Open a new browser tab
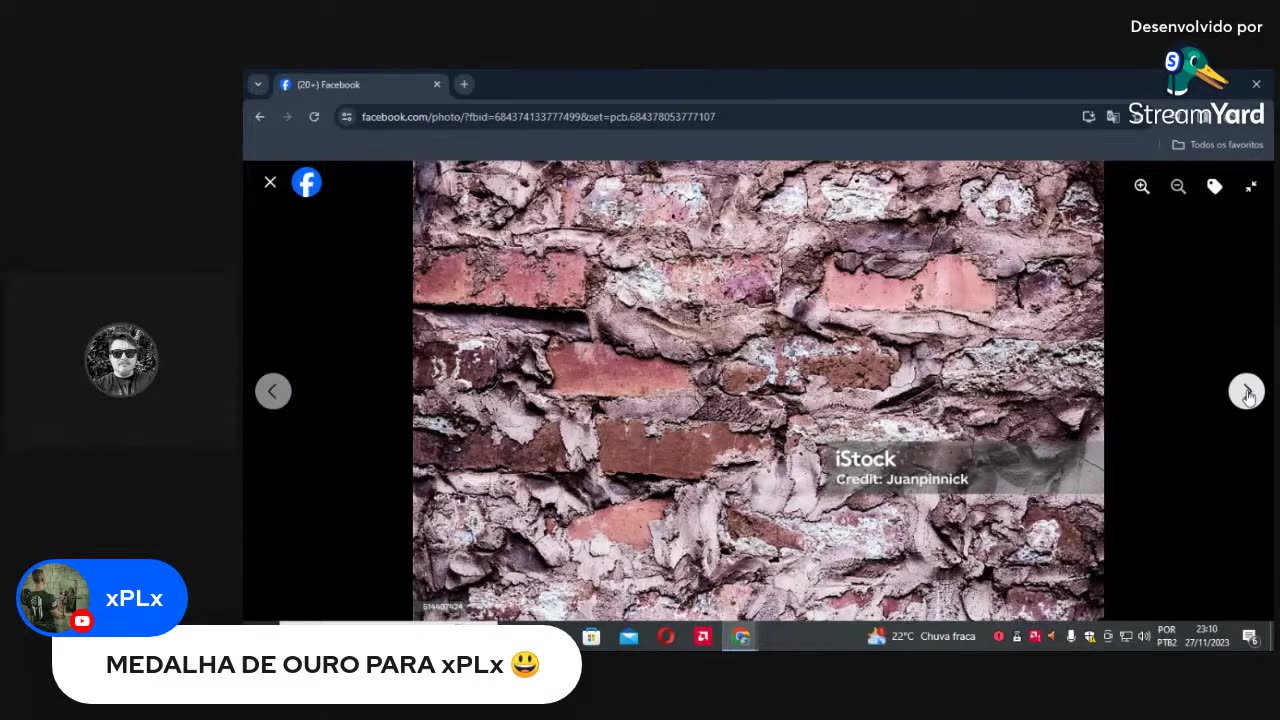This screenshot has height=720, width=1280. click(464, 85)
